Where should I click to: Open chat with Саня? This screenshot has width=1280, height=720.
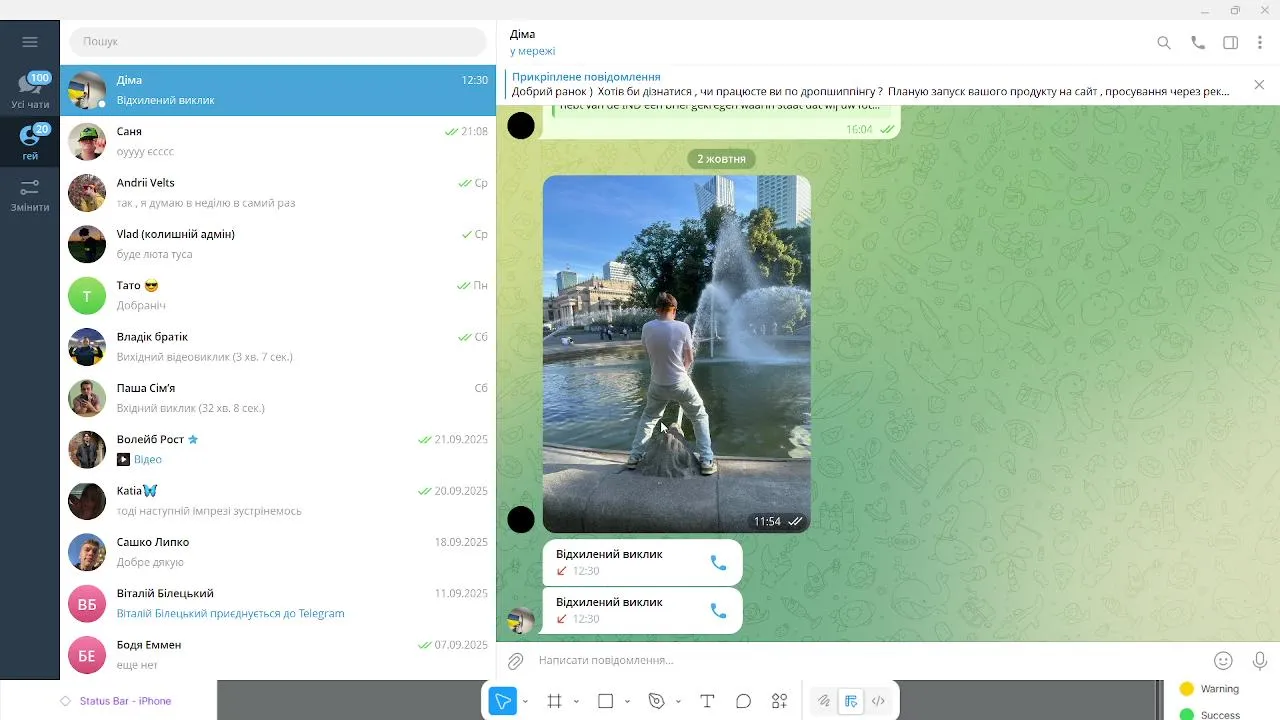278,142
